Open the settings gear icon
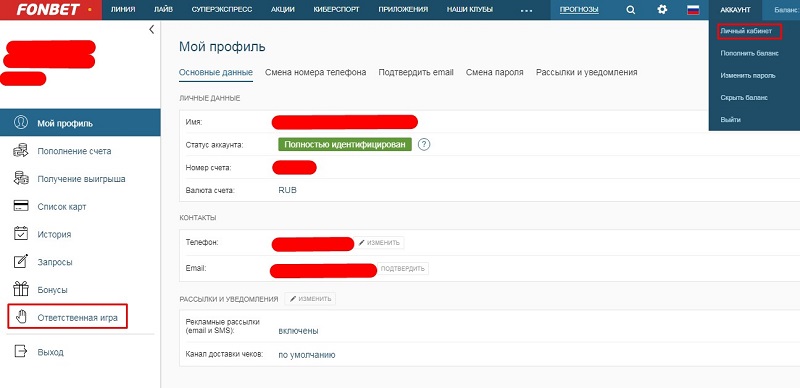The image size is (800, 388). 662,9
